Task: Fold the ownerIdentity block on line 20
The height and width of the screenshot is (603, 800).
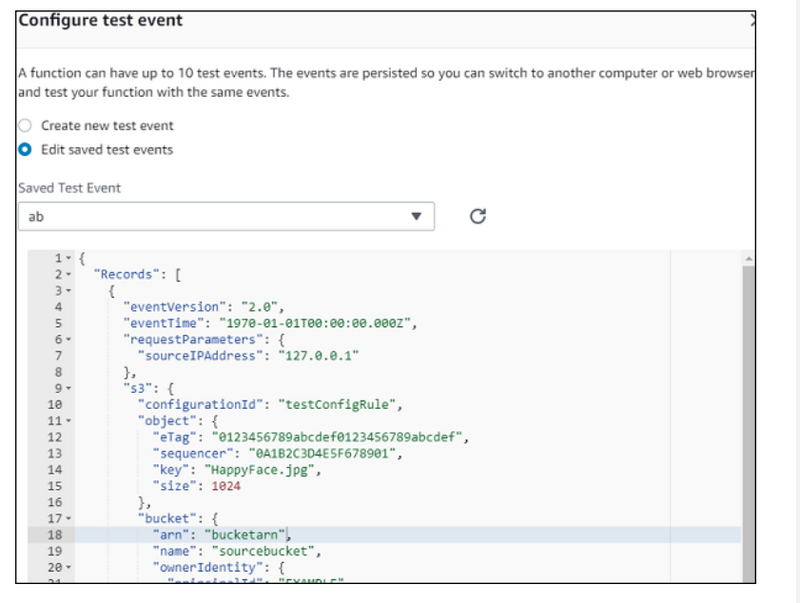Action: [x=69, y=568]
